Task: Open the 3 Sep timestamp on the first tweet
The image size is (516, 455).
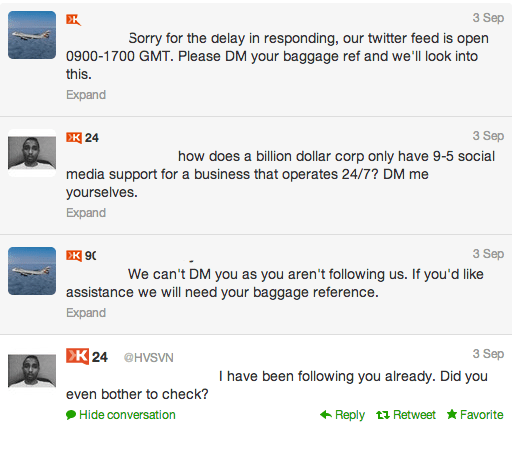Action: (x=488, y=18)
